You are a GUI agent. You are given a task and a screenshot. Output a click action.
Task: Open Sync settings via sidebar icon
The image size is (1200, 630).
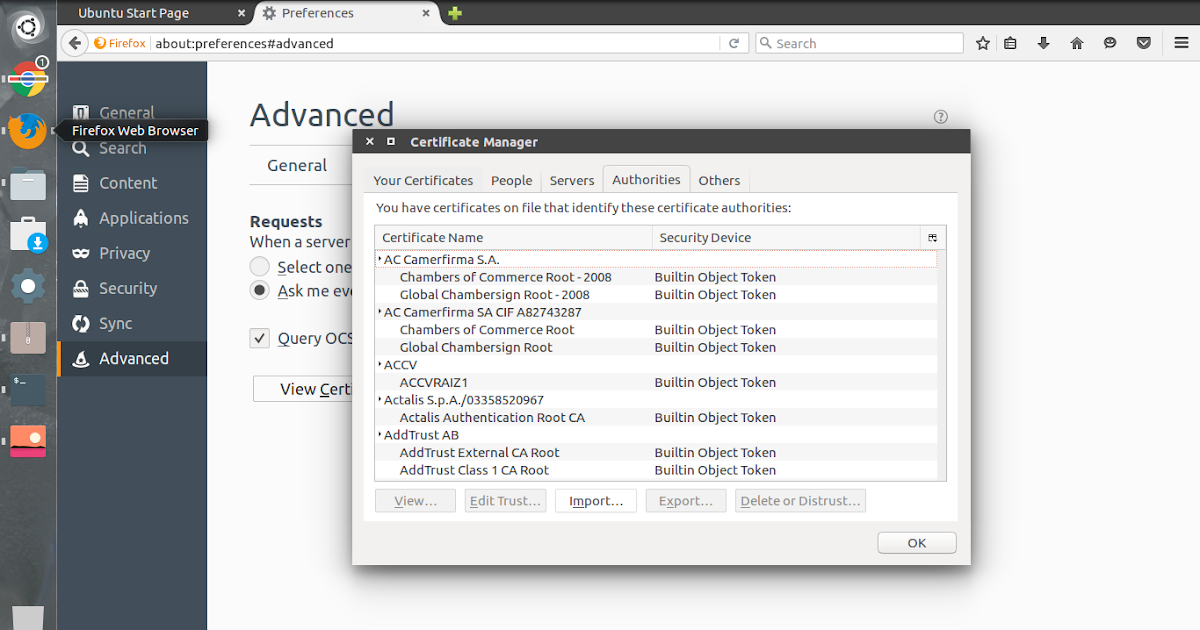[x=80, y=322]
